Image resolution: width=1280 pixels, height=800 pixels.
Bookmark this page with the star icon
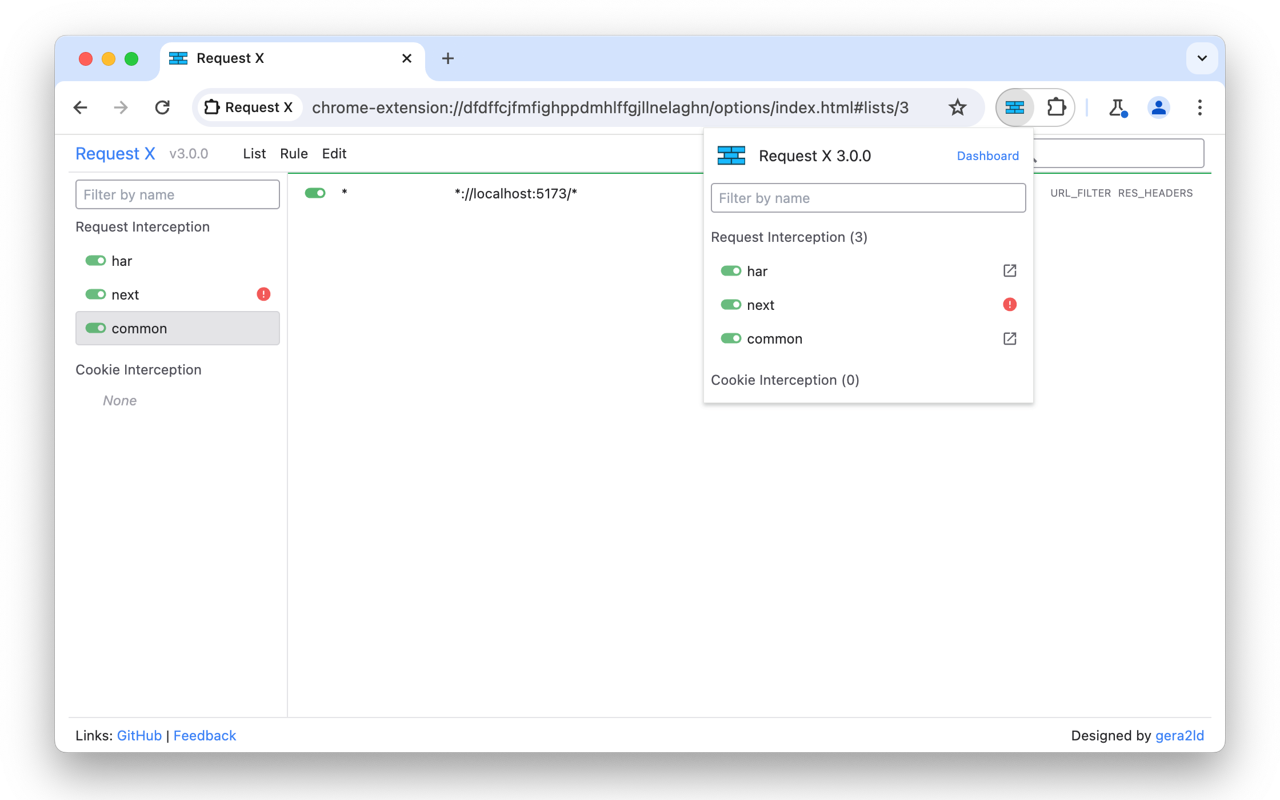coord(957,107)
